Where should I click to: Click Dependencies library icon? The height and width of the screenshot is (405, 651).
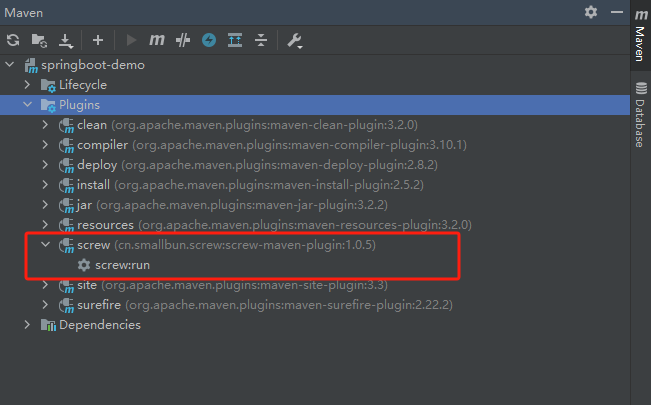[48, 325]
